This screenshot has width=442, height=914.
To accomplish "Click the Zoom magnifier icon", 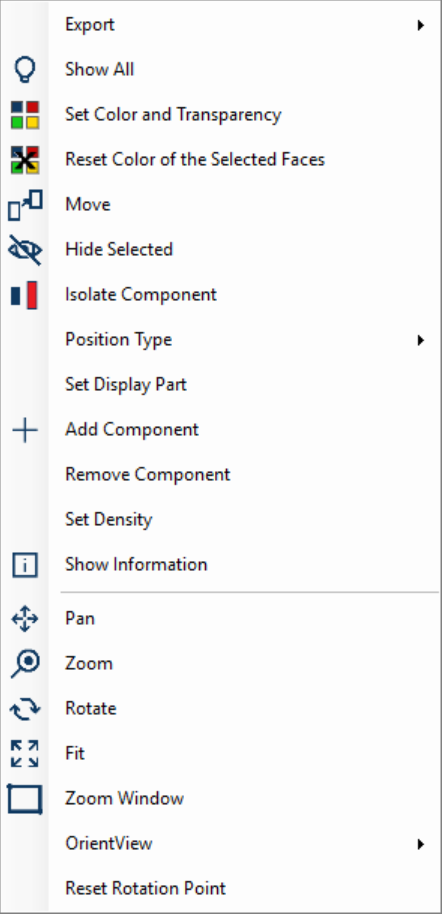I will (x=25, y=664).
